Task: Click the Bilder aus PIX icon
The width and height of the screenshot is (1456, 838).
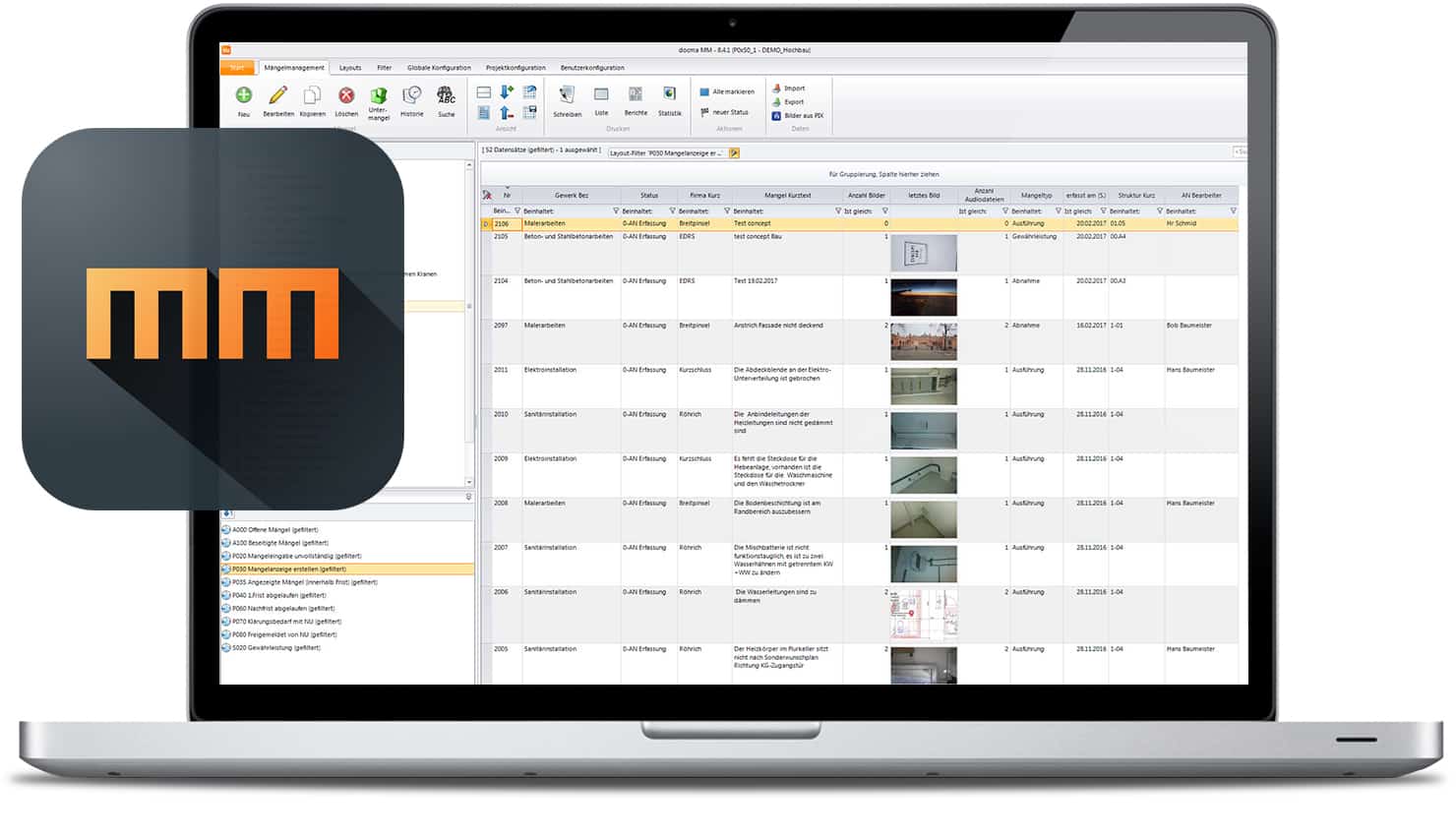Action: point(776,115)
